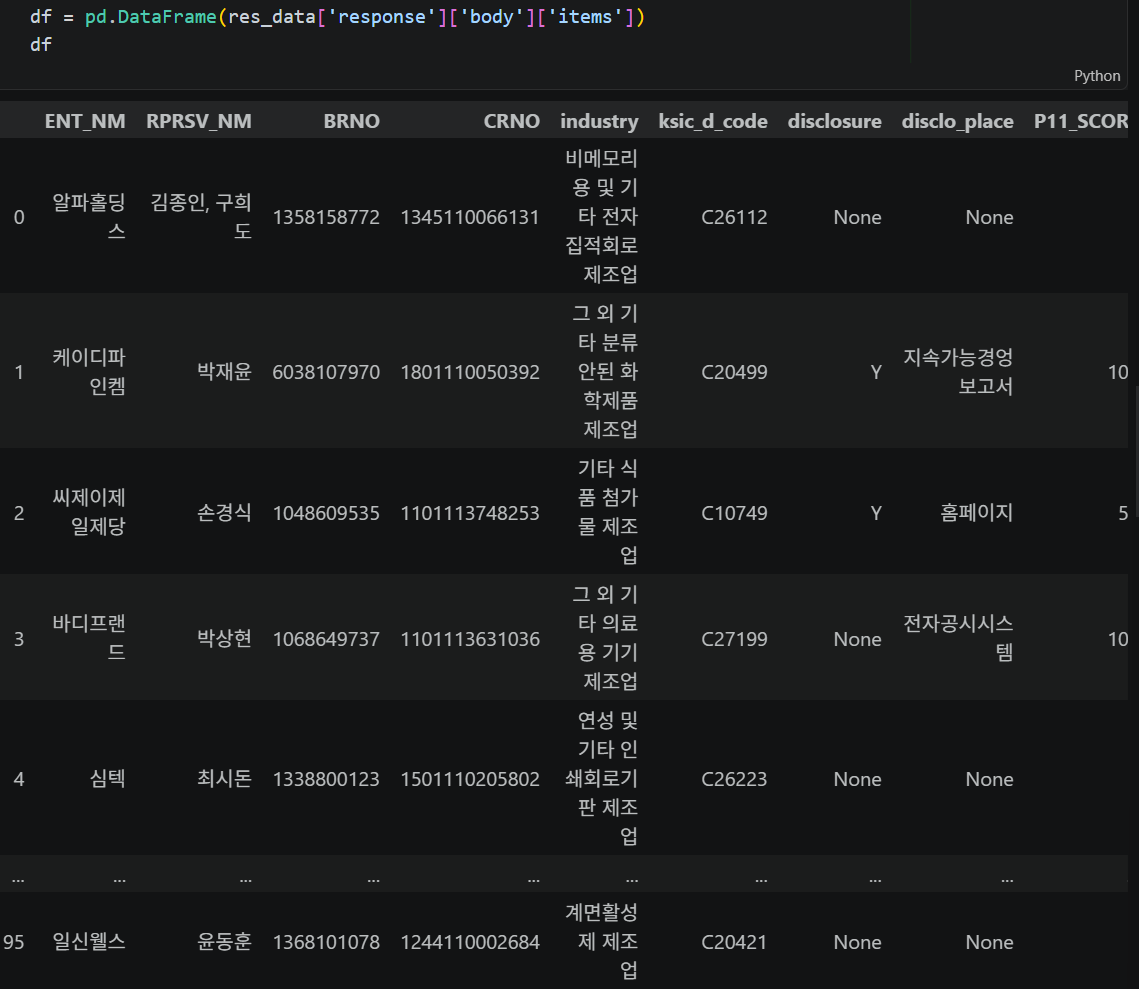Click BRNO value 1358158772
This screenshot has width=1139, height=989.
click(326, 217)
